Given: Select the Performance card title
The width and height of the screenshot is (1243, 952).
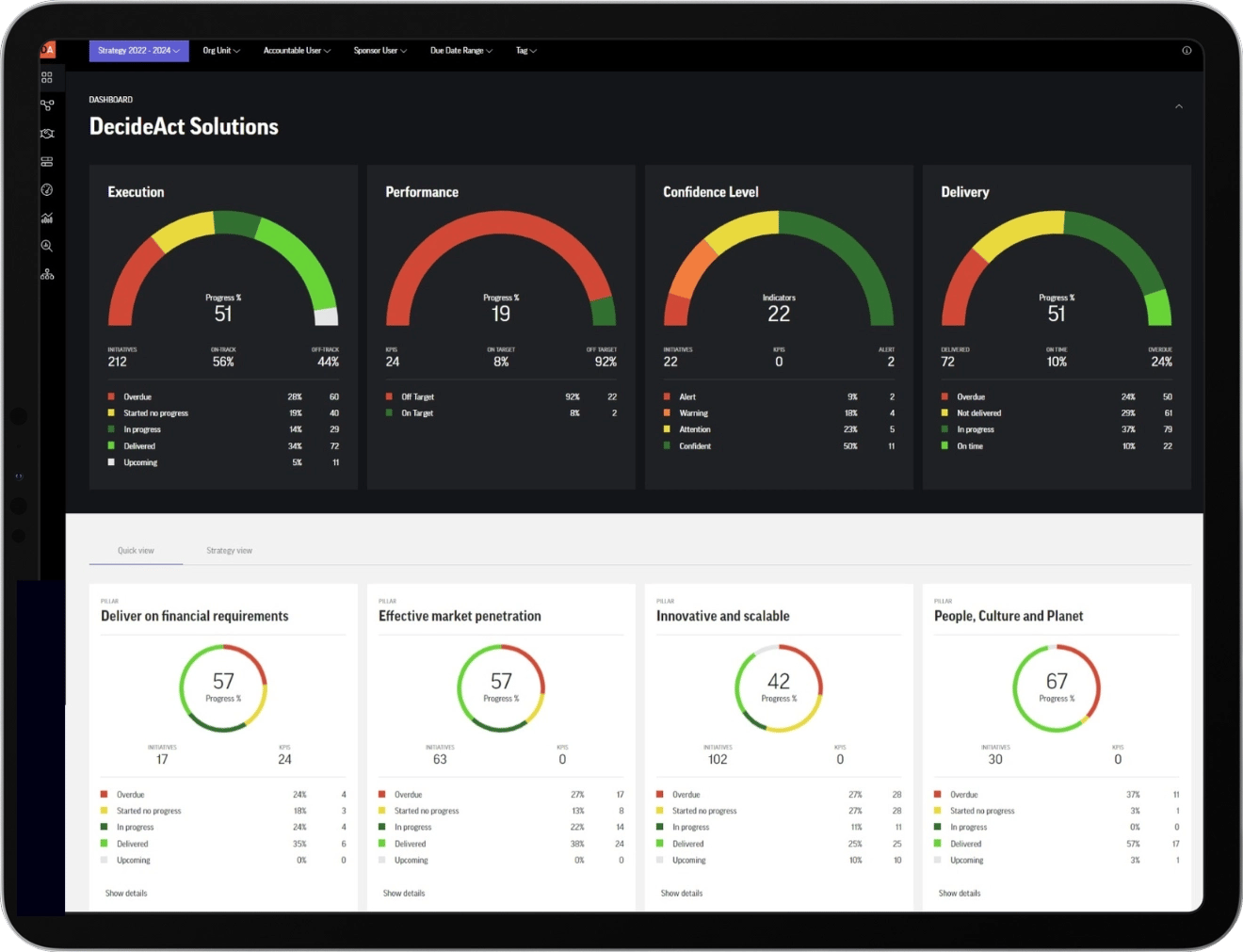Looking at the screenshot, I should pos(422,192).
